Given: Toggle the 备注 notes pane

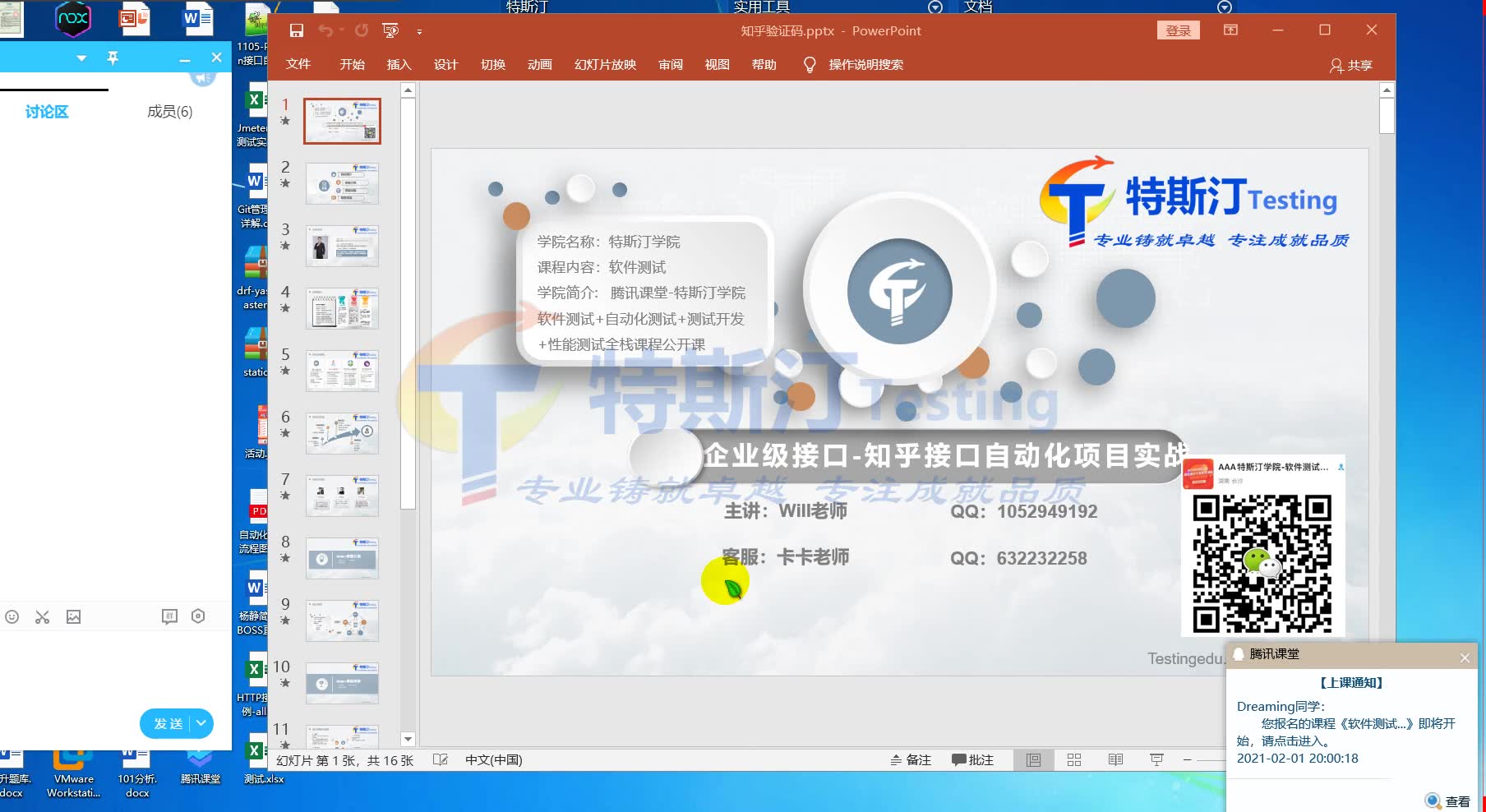Looking at the screenshot, I should pos(911,760).
